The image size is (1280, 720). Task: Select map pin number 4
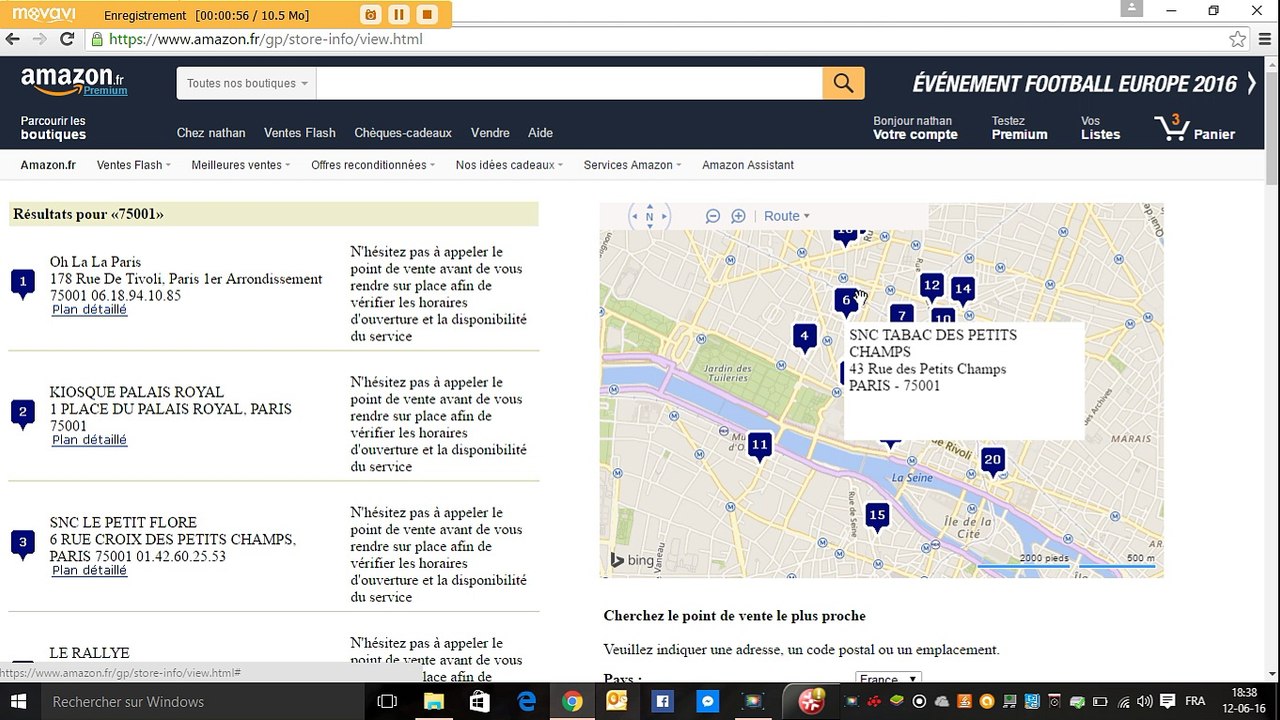804,338
